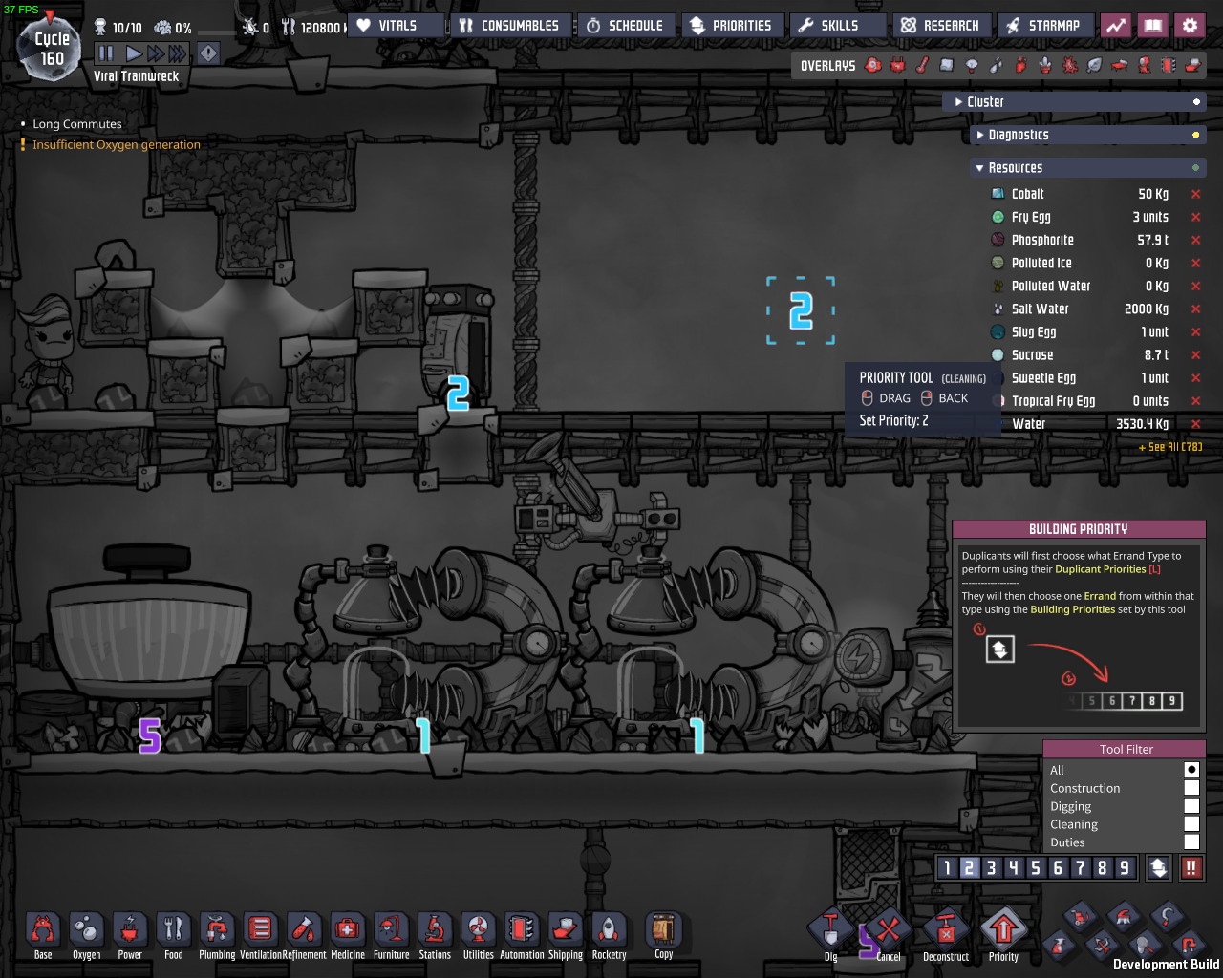Open the Starmap screen
1223x980 pixels.
1043,26
